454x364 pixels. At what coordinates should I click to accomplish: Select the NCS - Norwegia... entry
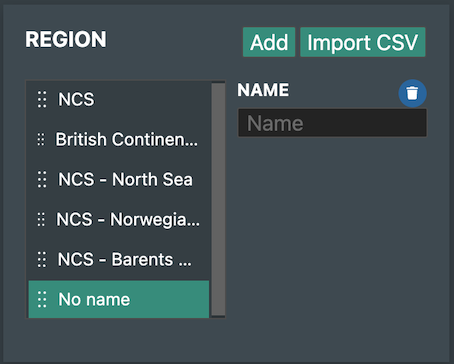point(119,219)
